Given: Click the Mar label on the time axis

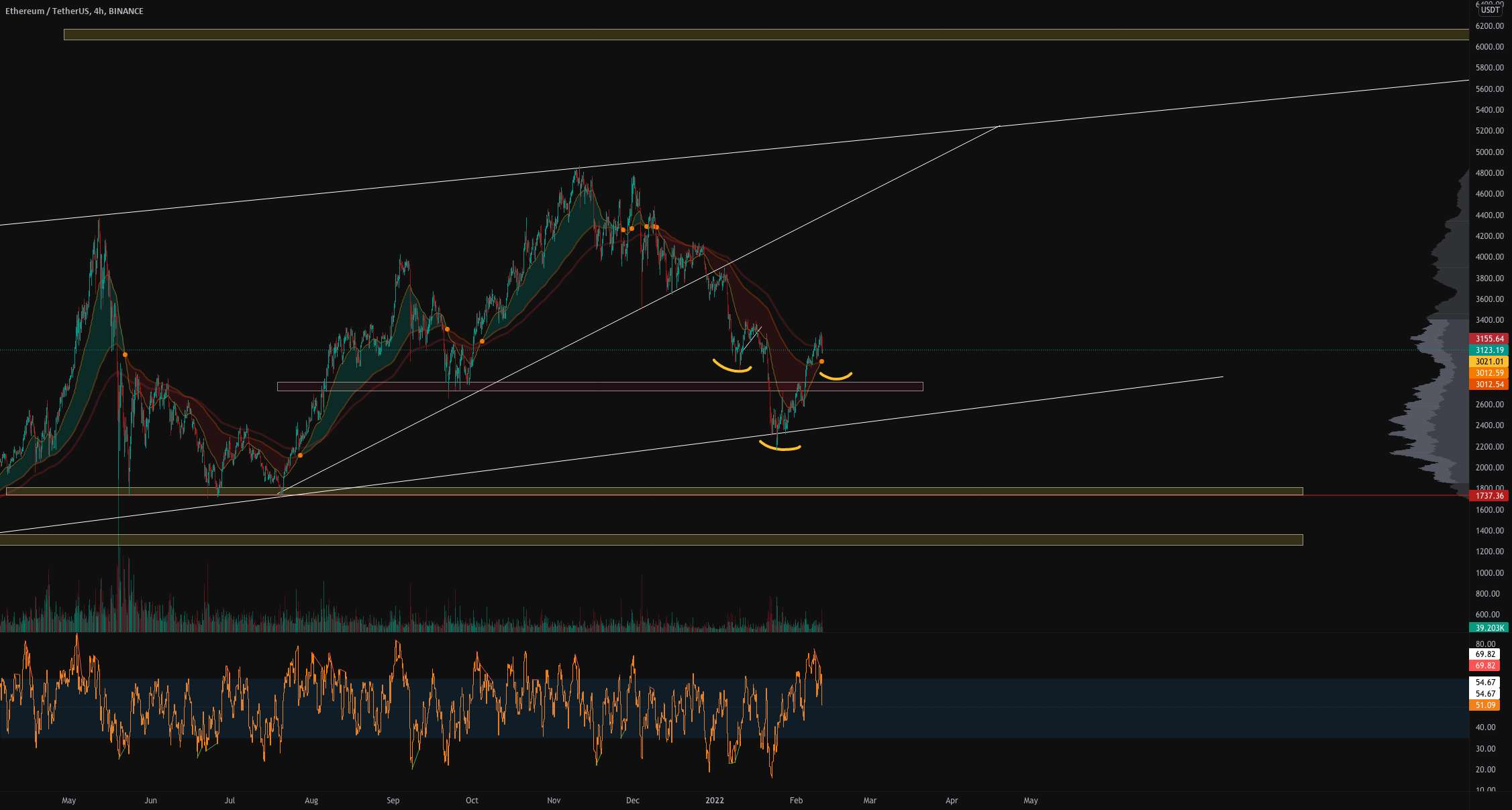Looking at the screenshot, I should click(x=870, y=801).
